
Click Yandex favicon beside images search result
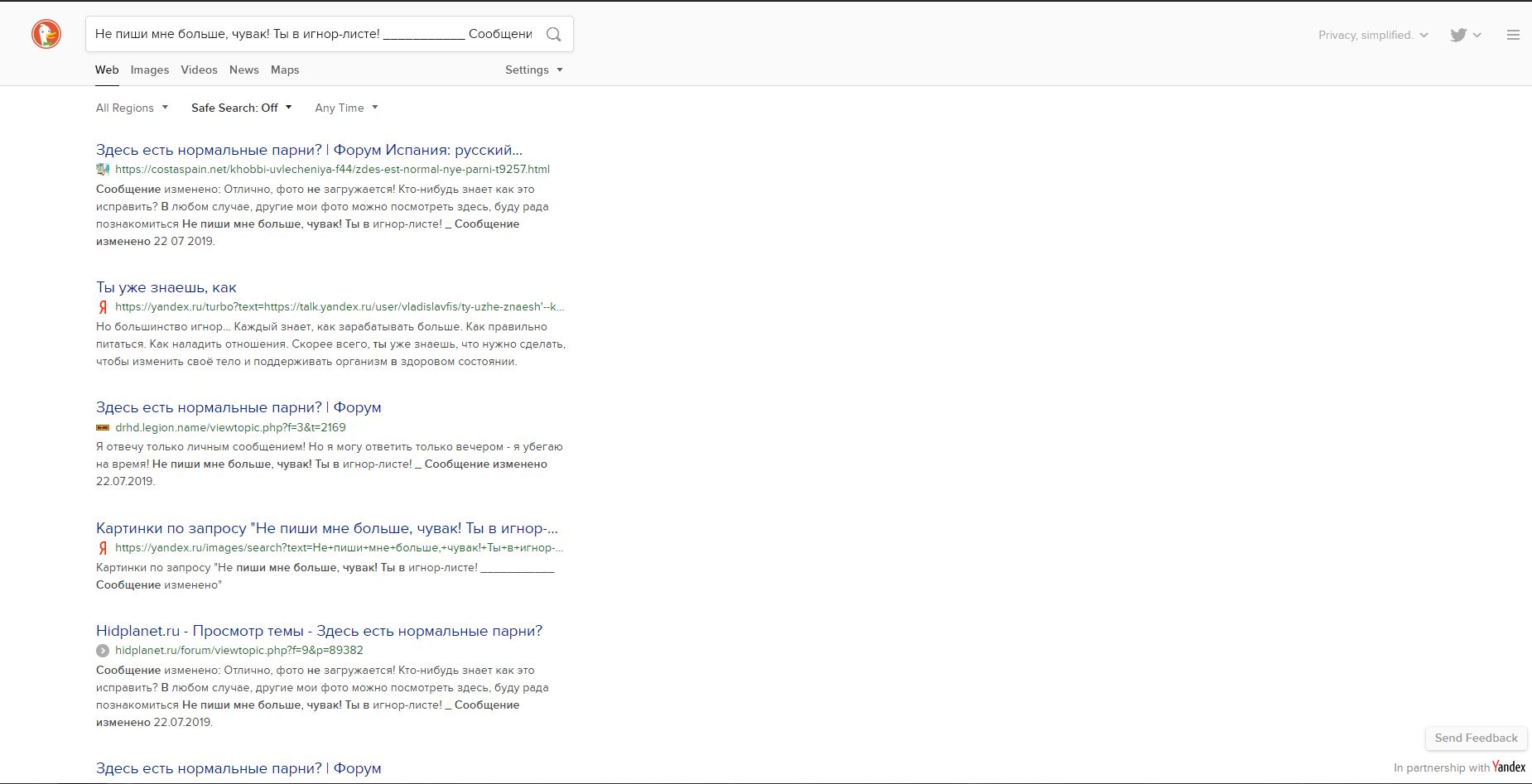pyautogui.click(x=103, y=548)
